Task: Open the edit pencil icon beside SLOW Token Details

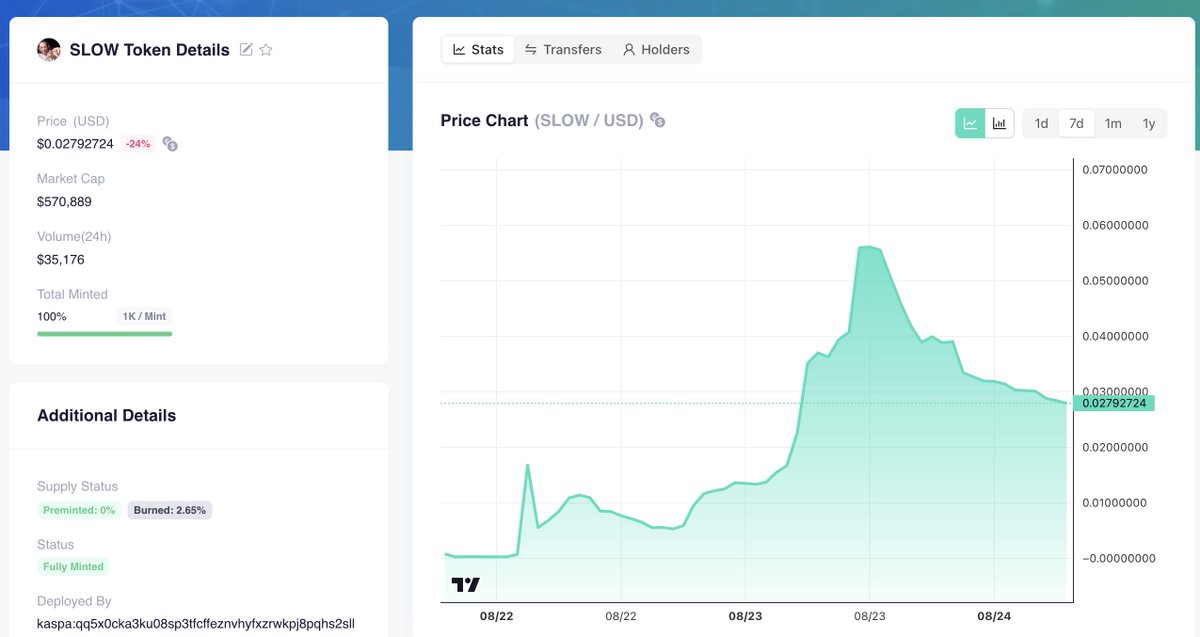Action: 244,49
